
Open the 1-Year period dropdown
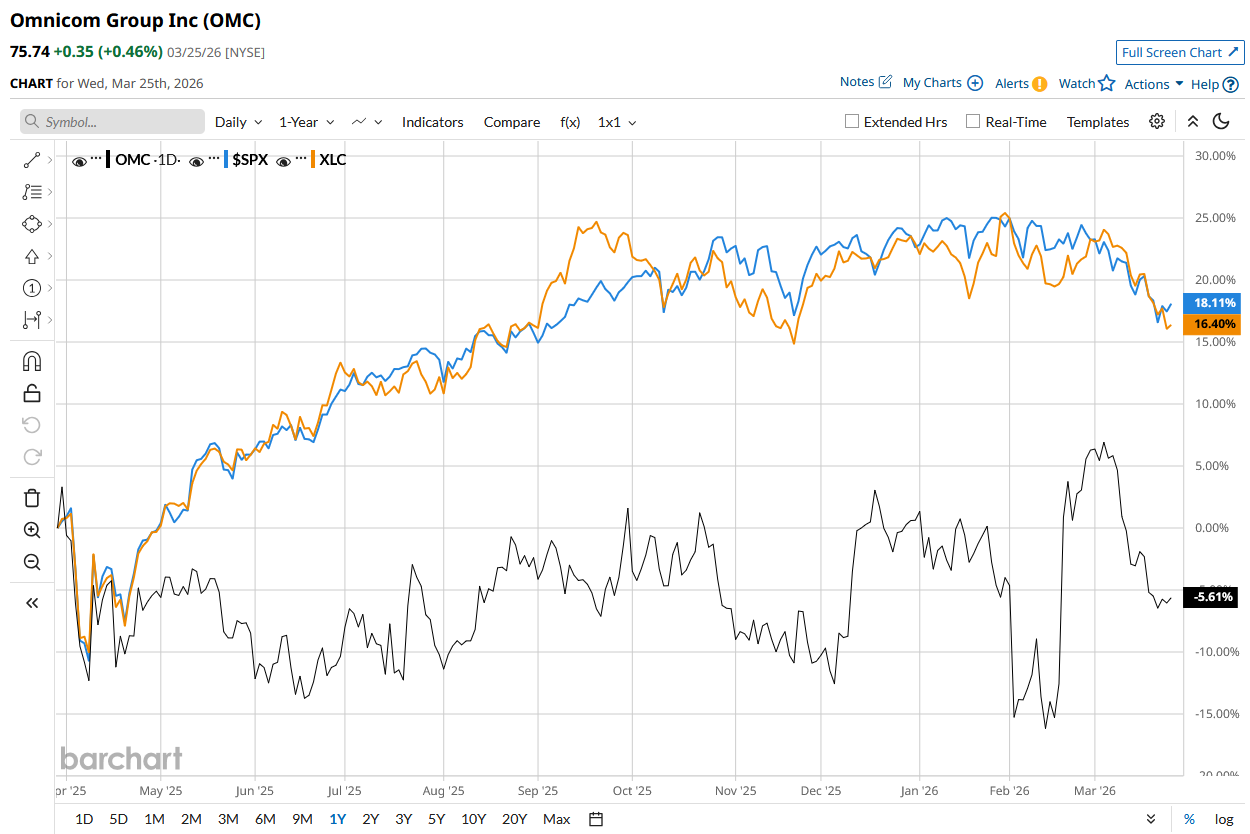(x=307, y=122)
